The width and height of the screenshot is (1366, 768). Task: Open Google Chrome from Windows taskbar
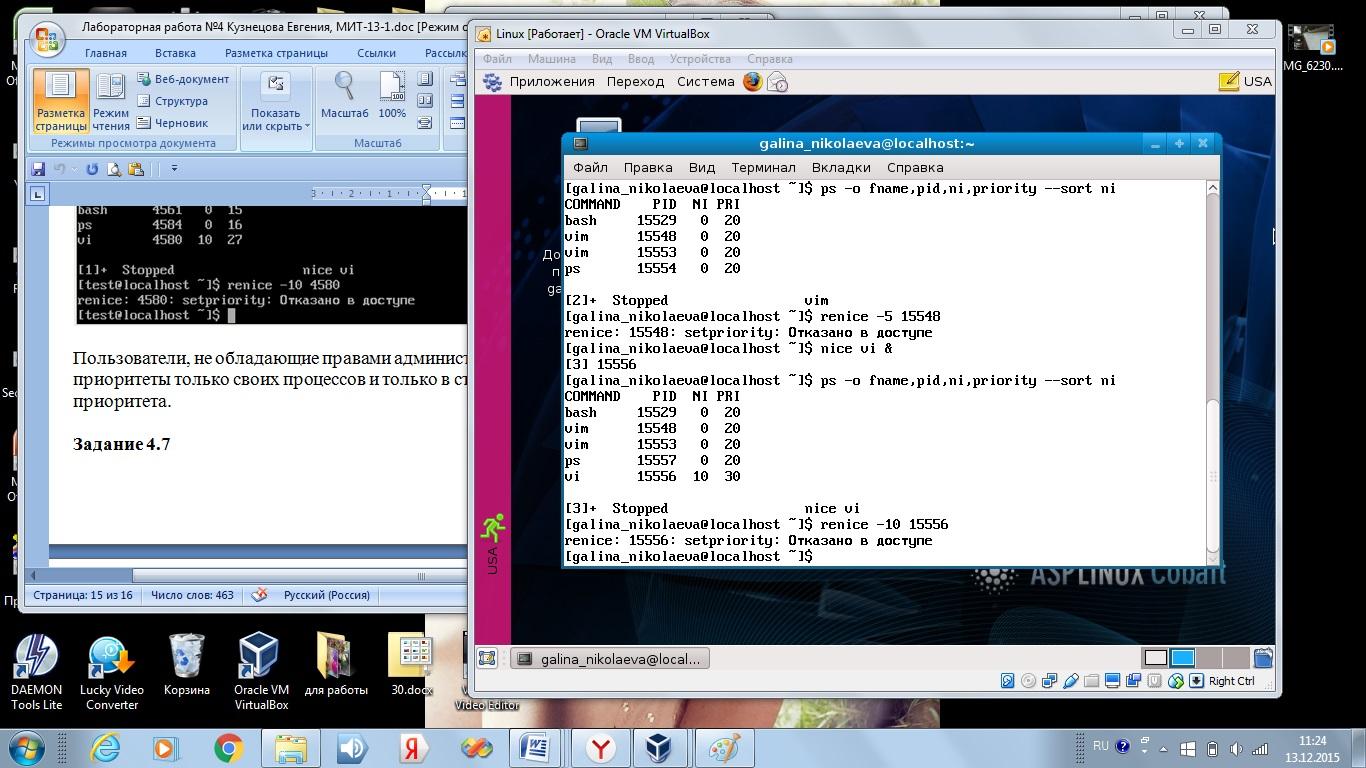(229, 748)
